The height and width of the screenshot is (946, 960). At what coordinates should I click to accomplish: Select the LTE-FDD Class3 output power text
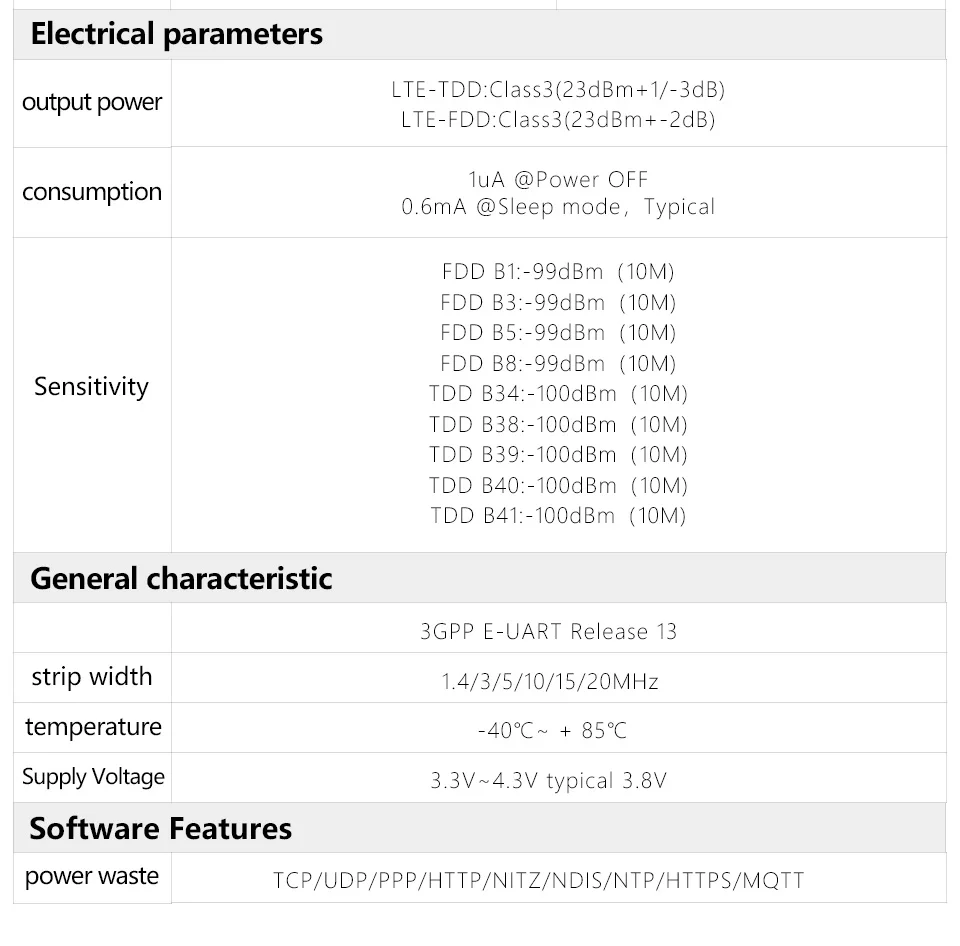[x=558, y=119]
